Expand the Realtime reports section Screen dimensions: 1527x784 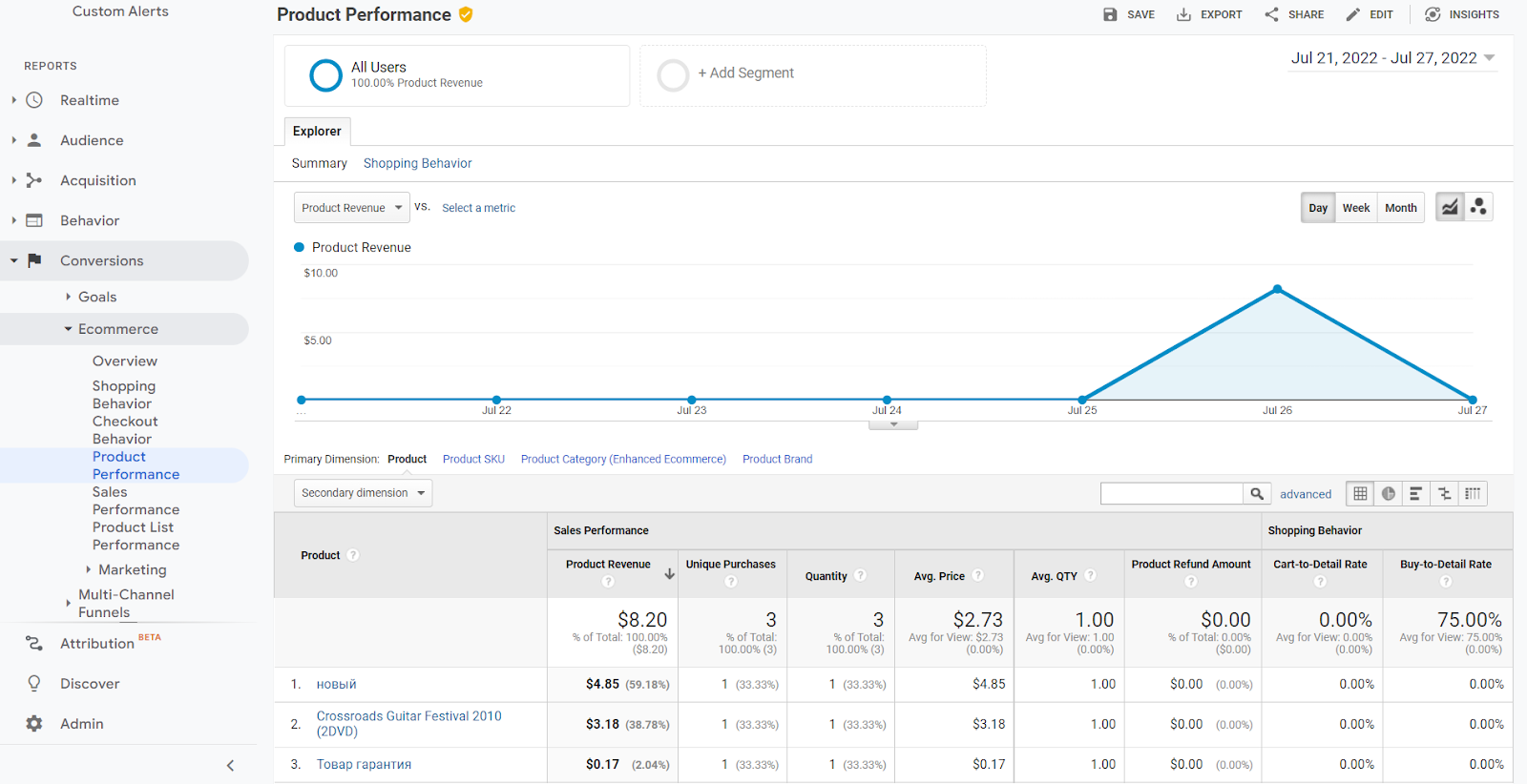tap(13, 100)
